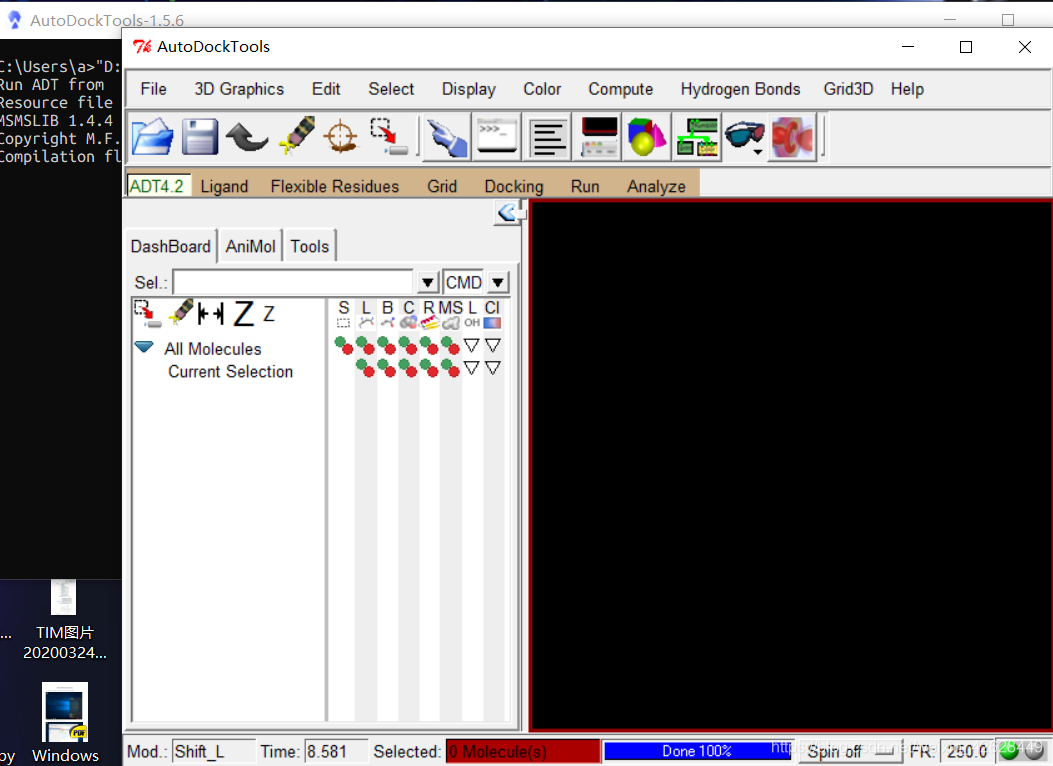Select the Undo arrow toolbar icon
Image resolution: width=1053 pixels, height=766 pixels.
pos(247,136)
